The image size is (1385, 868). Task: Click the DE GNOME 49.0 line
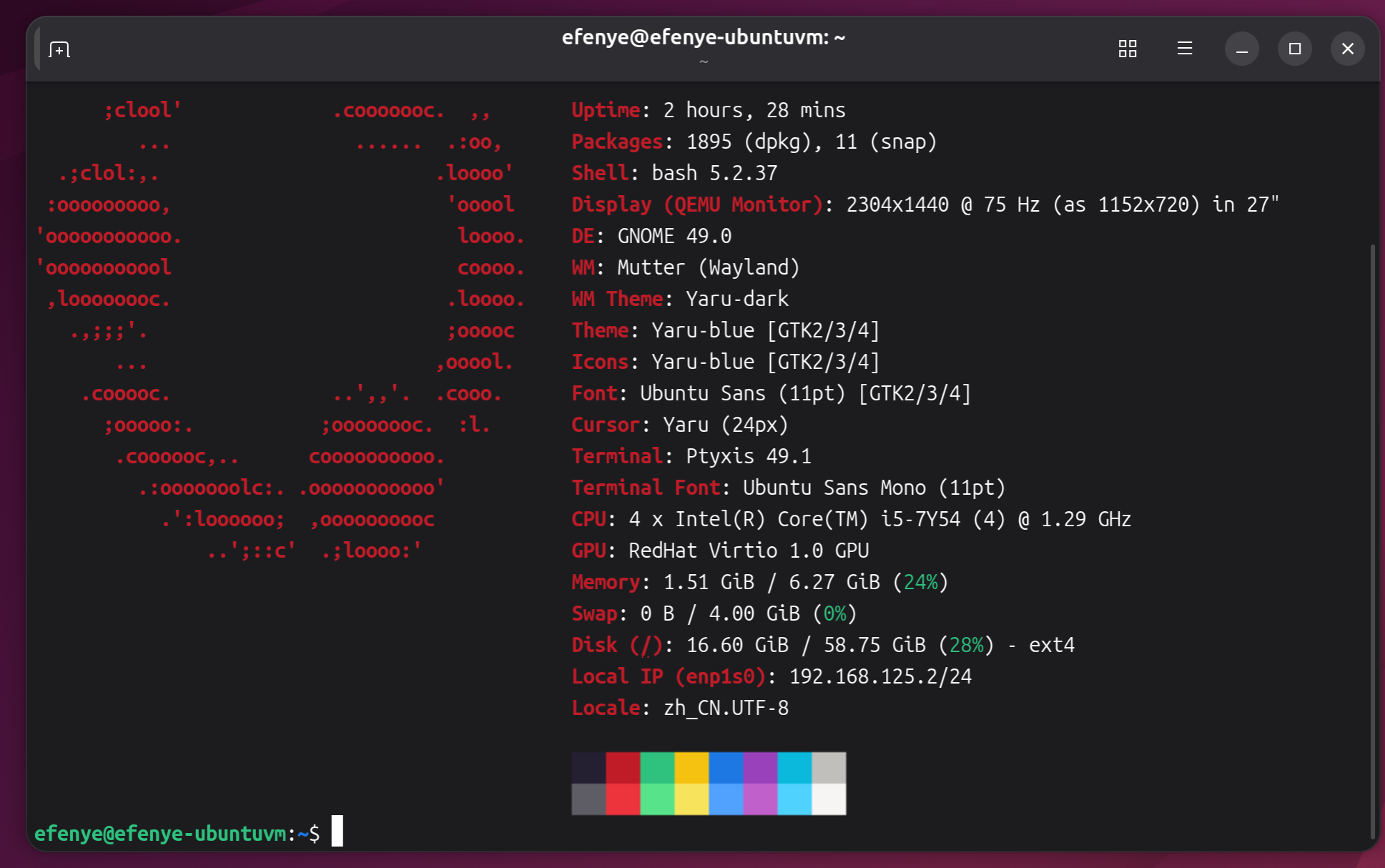tap(651, 236)
